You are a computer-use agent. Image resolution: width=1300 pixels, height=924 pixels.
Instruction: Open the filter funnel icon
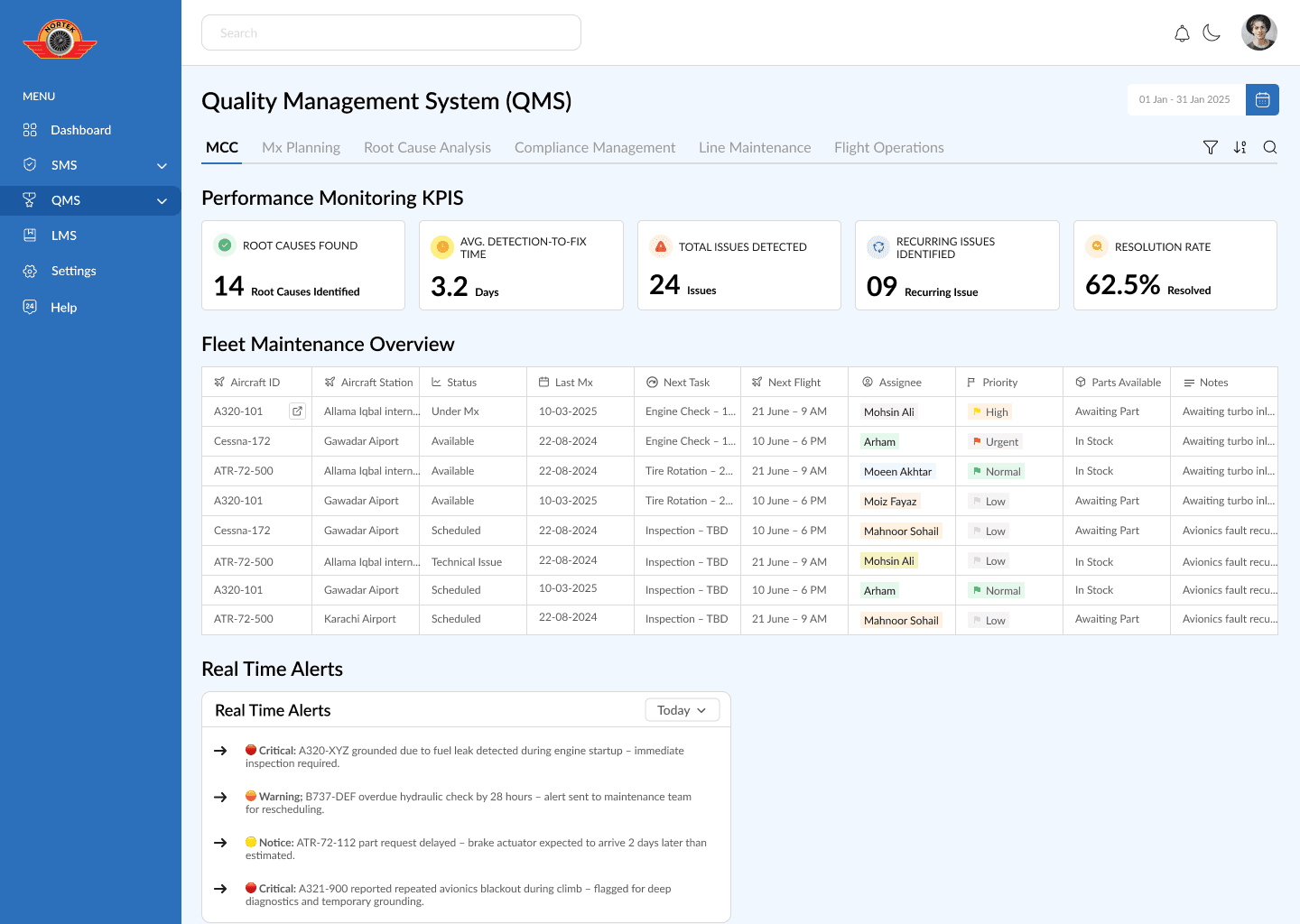click(x=1211, y=147)
